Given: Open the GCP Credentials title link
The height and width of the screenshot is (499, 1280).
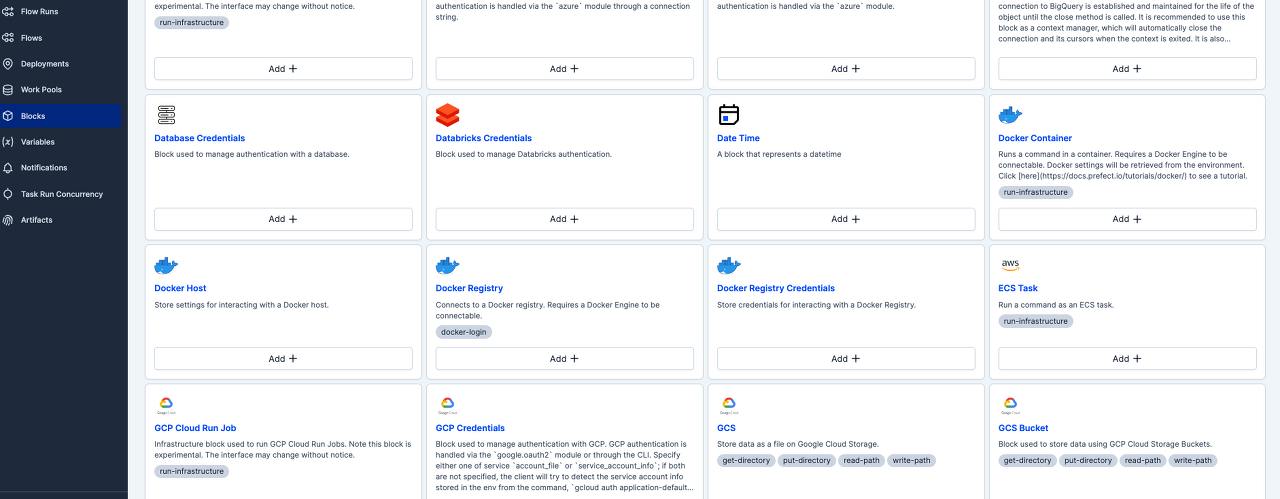Looking at the screenshot, I should 472,428.
